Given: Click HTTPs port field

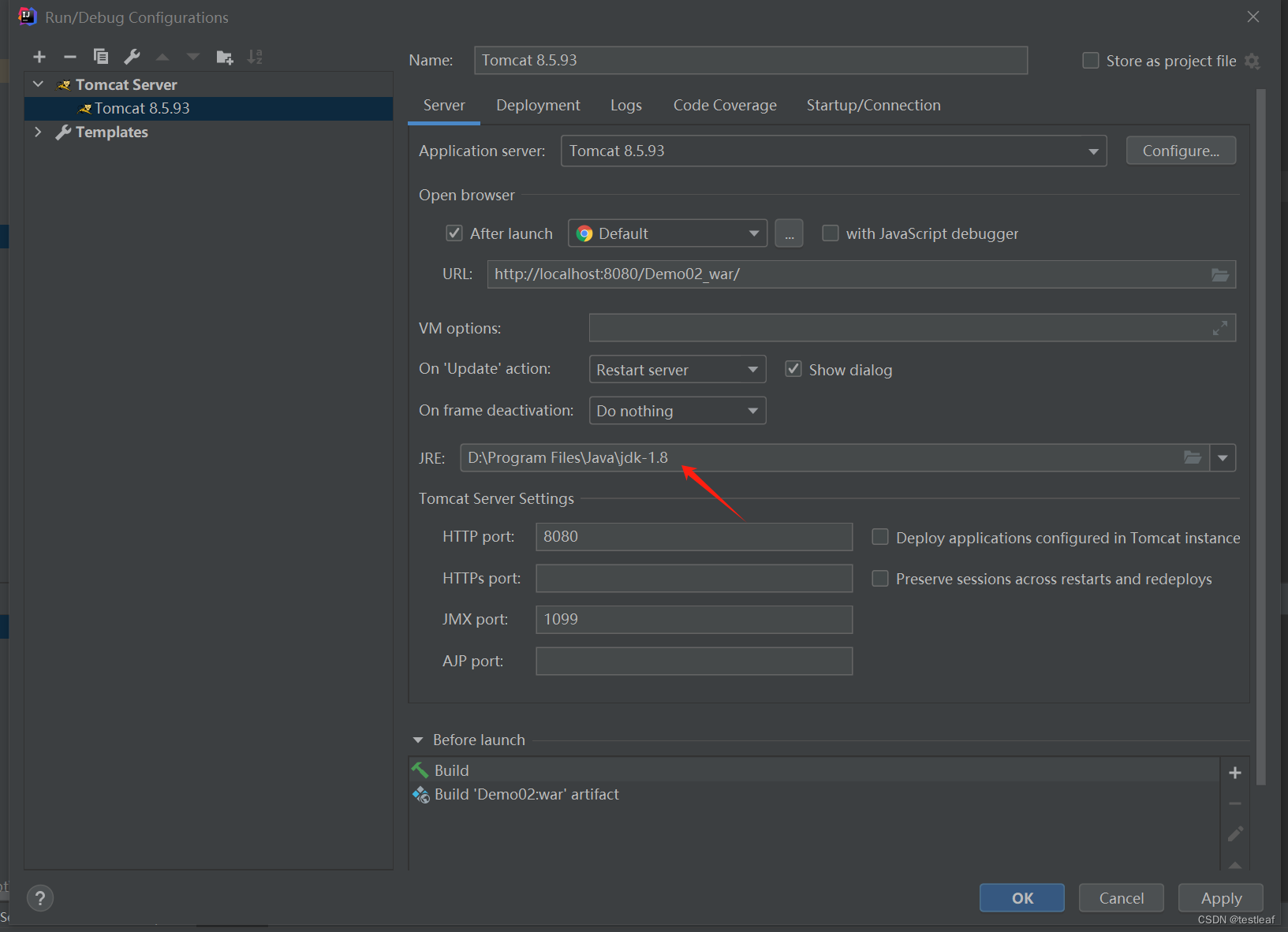Looking at the screenshot, I should pos(694,578).
